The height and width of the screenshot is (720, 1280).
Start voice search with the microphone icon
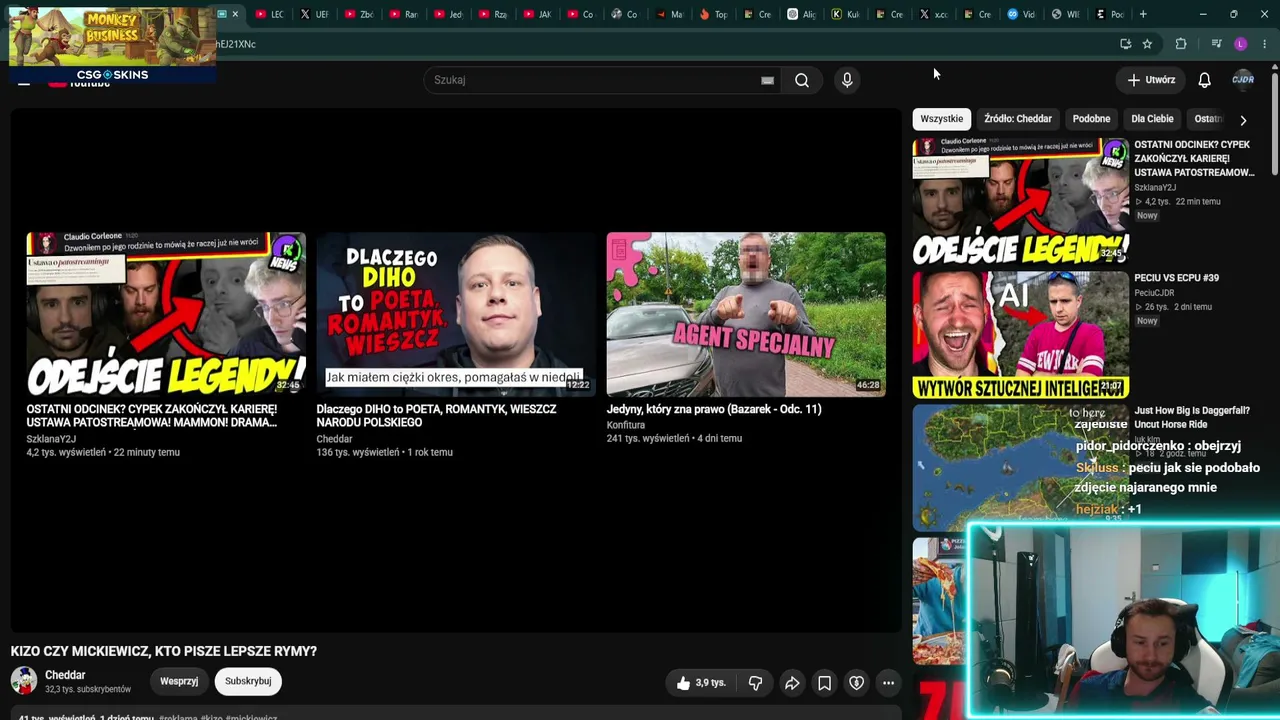coord(847,80)
